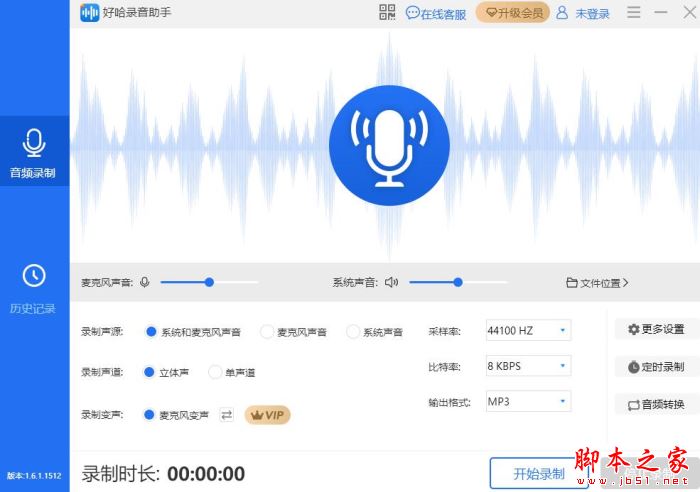Choose 立体声 stereo channel

(166, 372)
